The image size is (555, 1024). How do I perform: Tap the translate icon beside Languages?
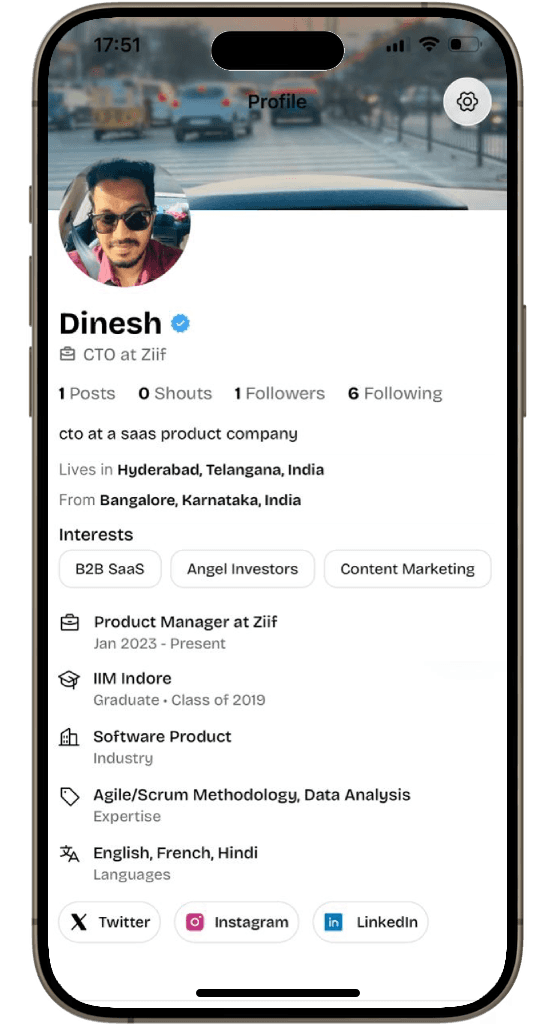tap(69, 854)
